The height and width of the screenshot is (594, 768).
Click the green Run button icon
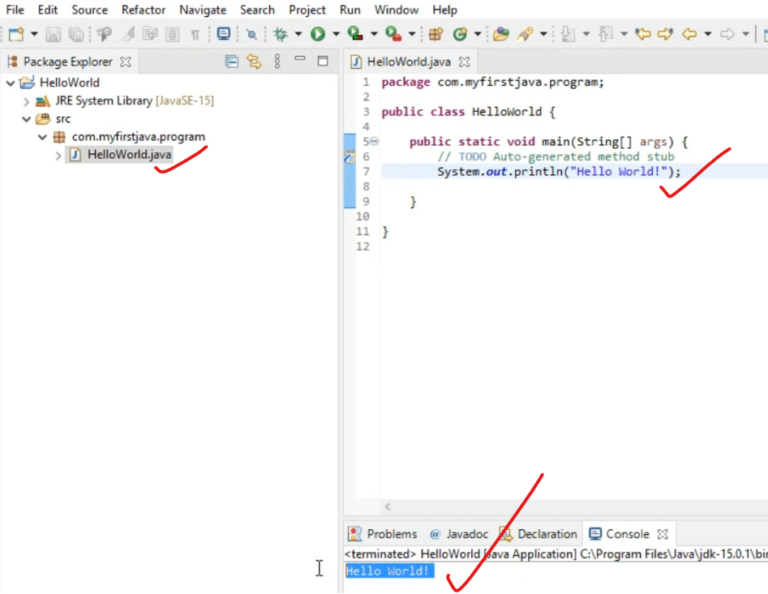pyautogui.click(x=318, y=34)
